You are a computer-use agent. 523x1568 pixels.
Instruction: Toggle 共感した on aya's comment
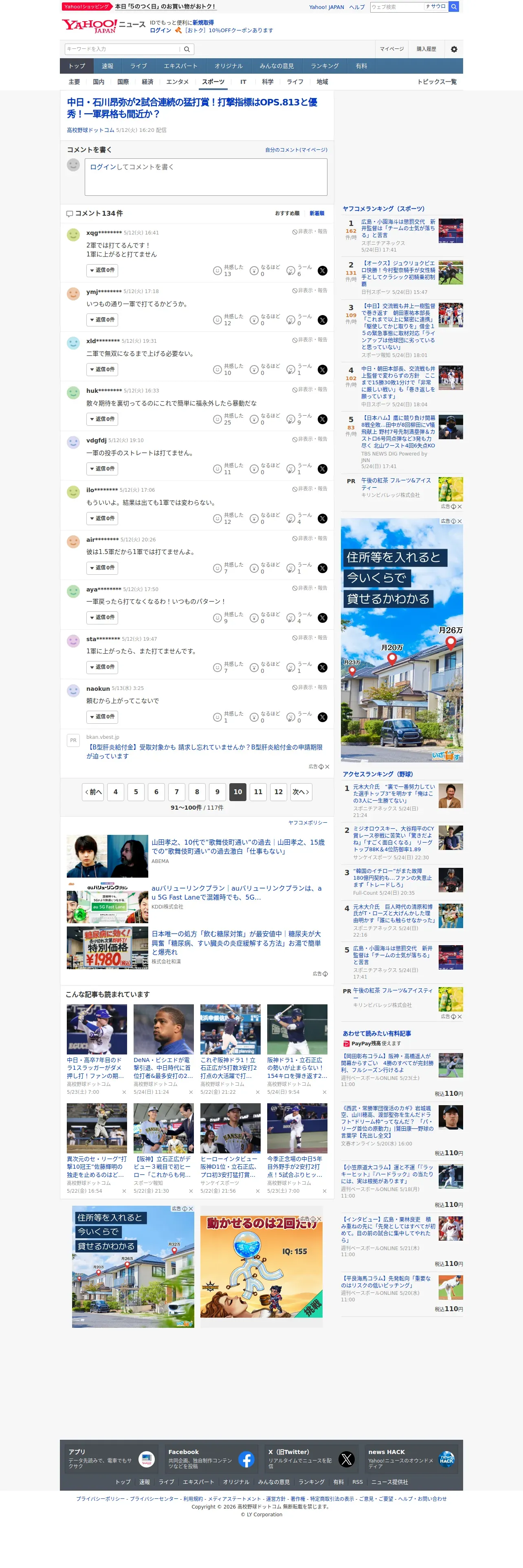(229, 618)
